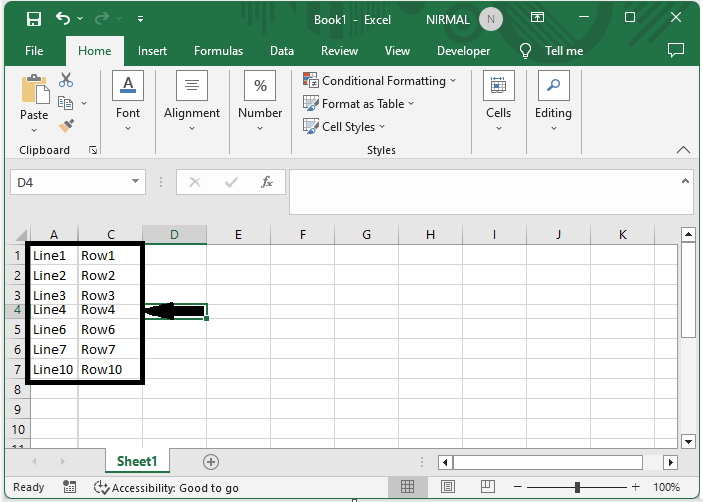Click inside the formula bar input
703x502 pixels.
point(484,192)
